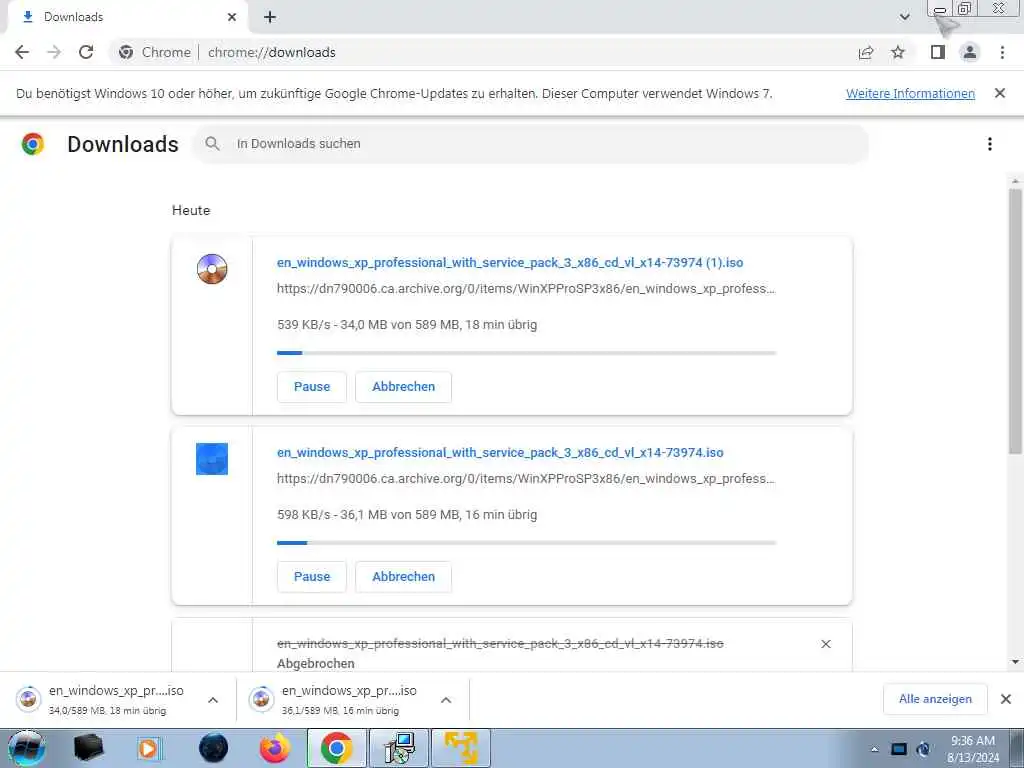
Task: Click the blue file icon of the second download
Action: [x=212, y=458]
